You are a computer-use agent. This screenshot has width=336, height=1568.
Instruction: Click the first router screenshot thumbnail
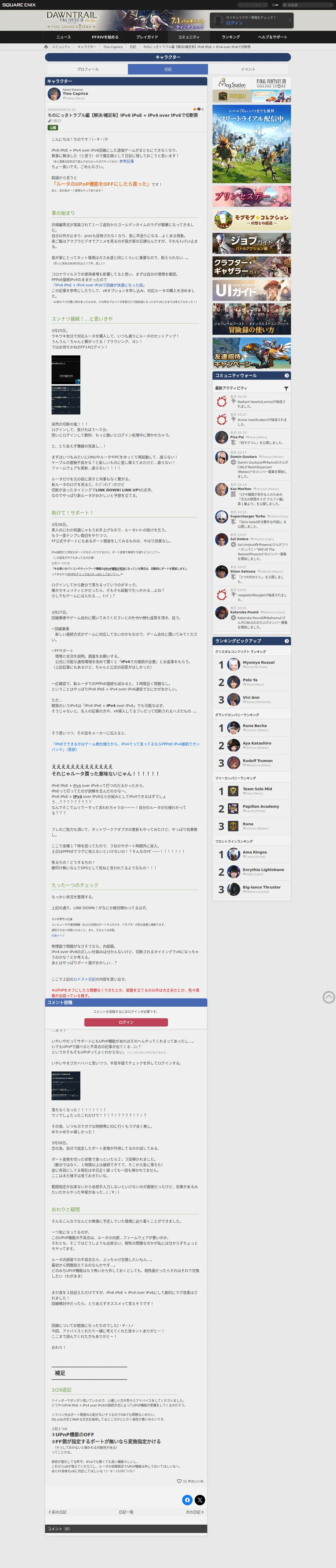point(66,370)
